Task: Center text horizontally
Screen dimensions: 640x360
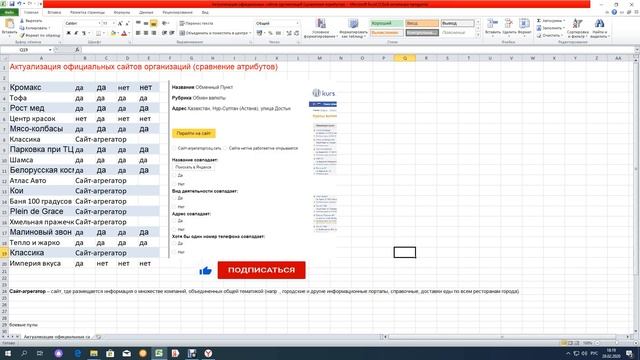Action: click(146, 33)
